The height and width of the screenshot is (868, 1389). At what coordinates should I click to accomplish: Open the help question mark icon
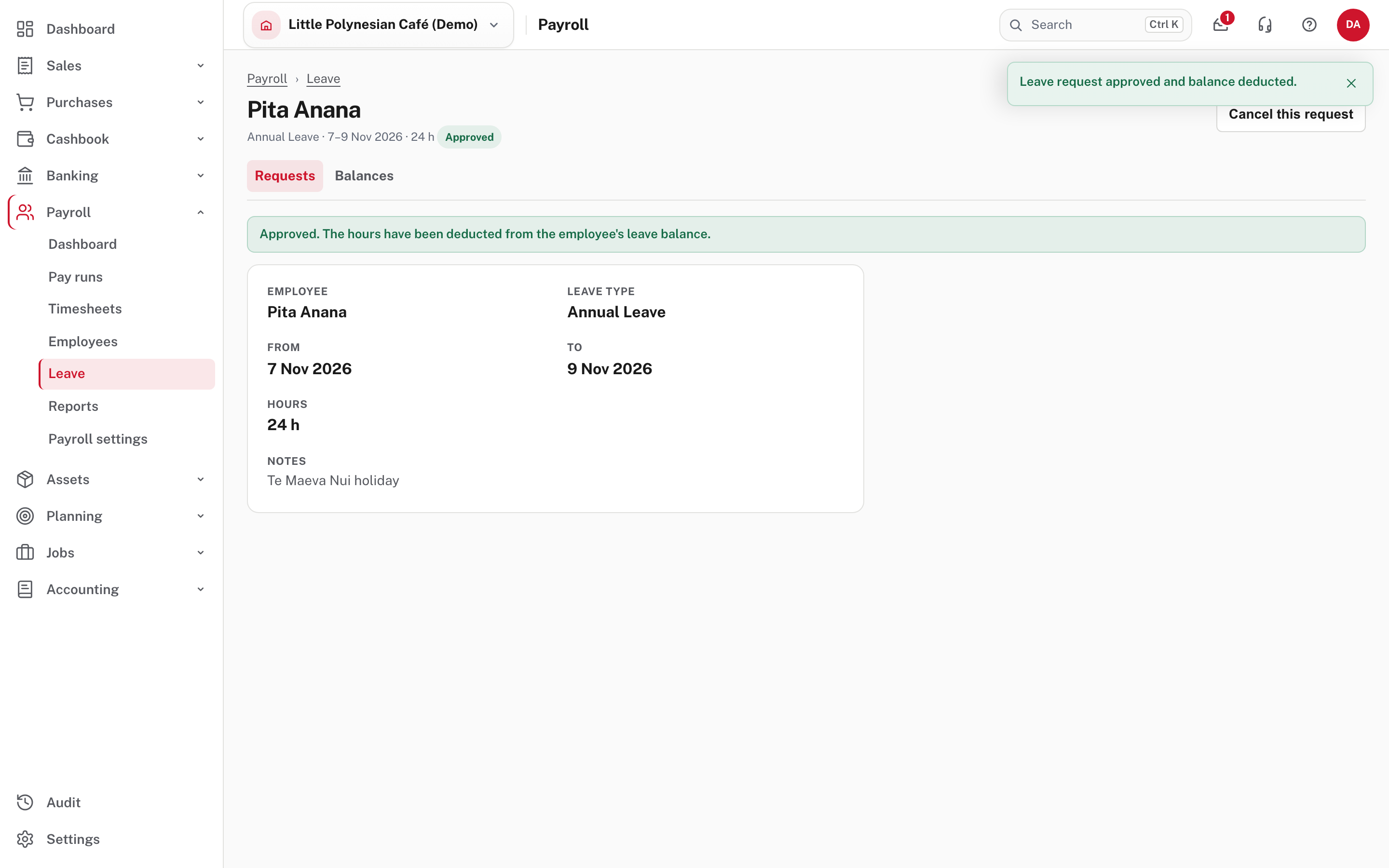(x=1309, y=25)
